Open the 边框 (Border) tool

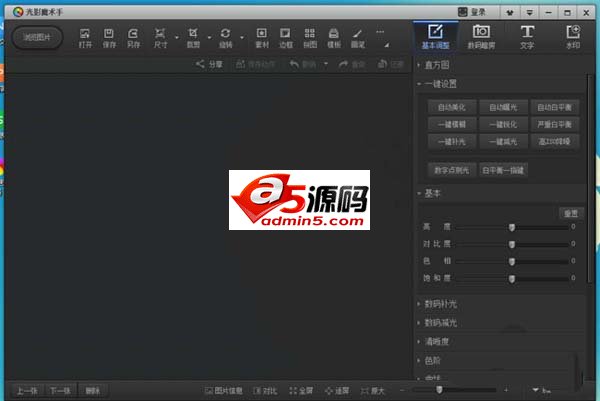(x=286, y=37)
